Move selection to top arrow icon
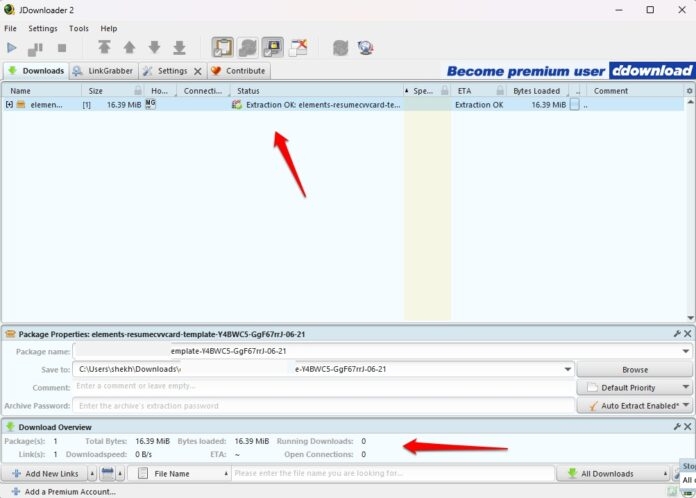The height and width of the screenshot is (498, 696). coord(104,47)
